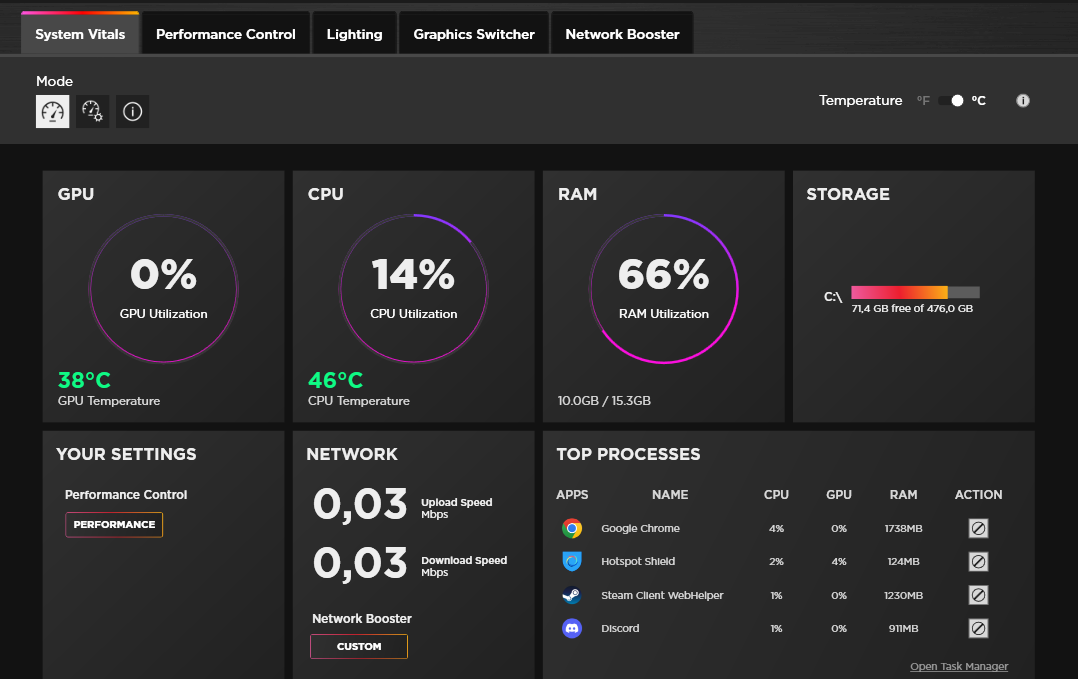Click the info mode icon

[132, 111]
